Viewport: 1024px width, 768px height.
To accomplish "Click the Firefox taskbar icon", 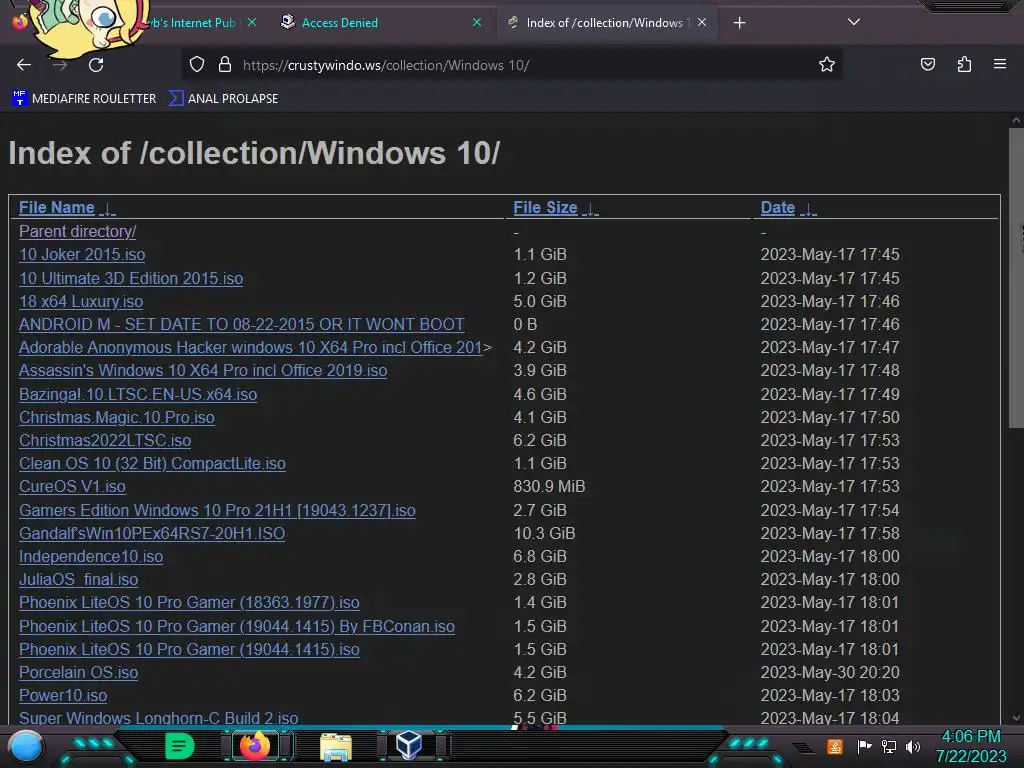I will click(255, 746).
